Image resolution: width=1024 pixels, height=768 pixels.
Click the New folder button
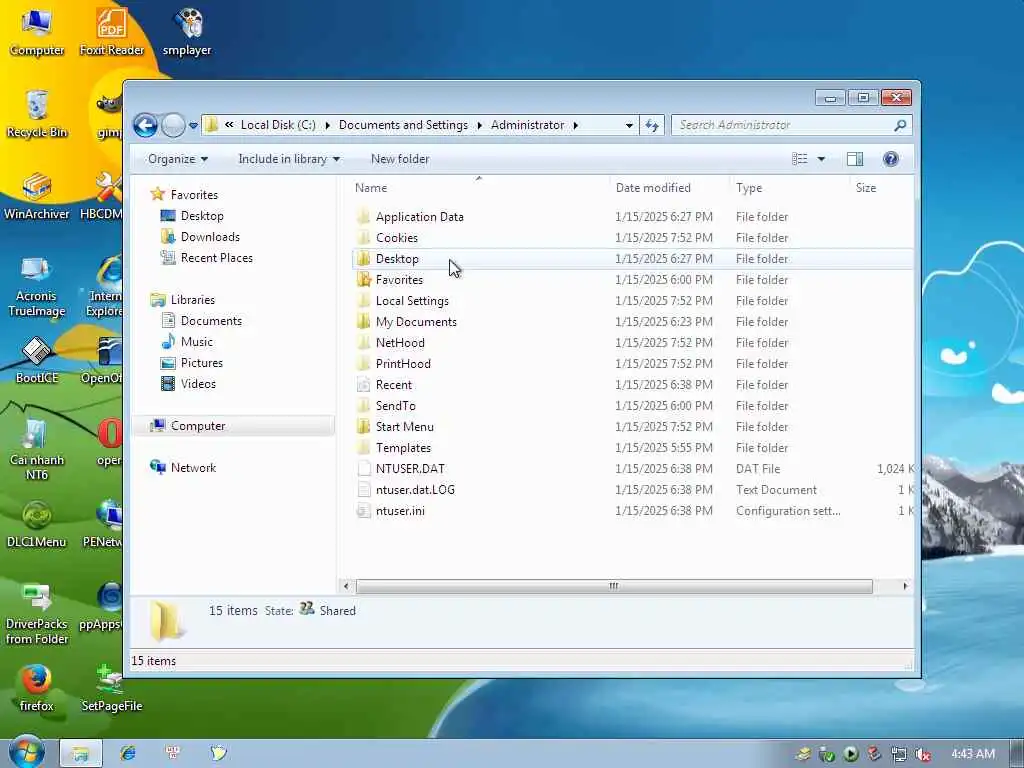coord(400,159)
